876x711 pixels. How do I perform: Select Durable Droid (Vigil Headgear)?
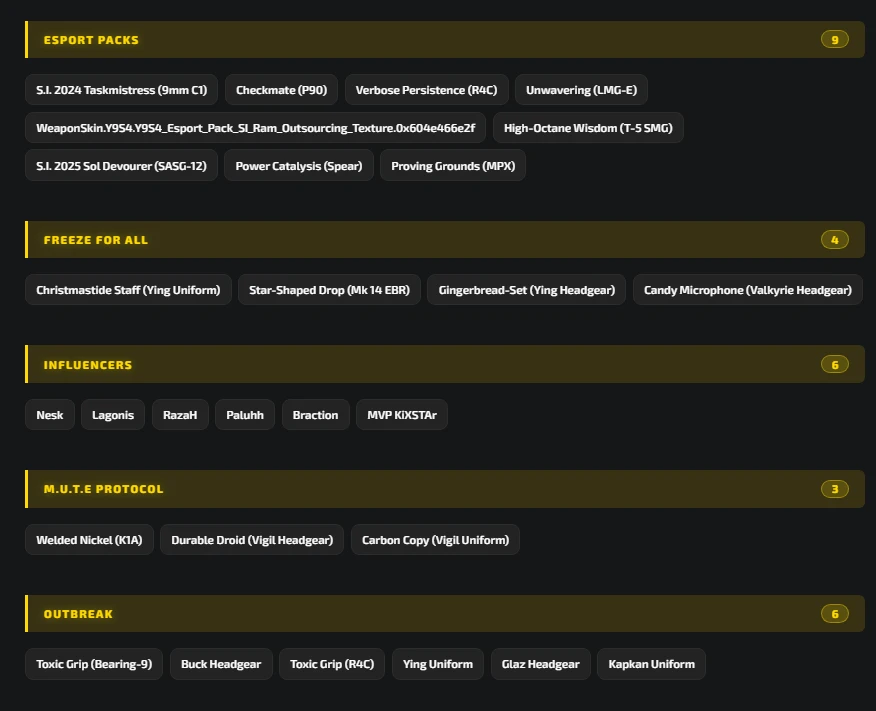(x=252, y=540)
